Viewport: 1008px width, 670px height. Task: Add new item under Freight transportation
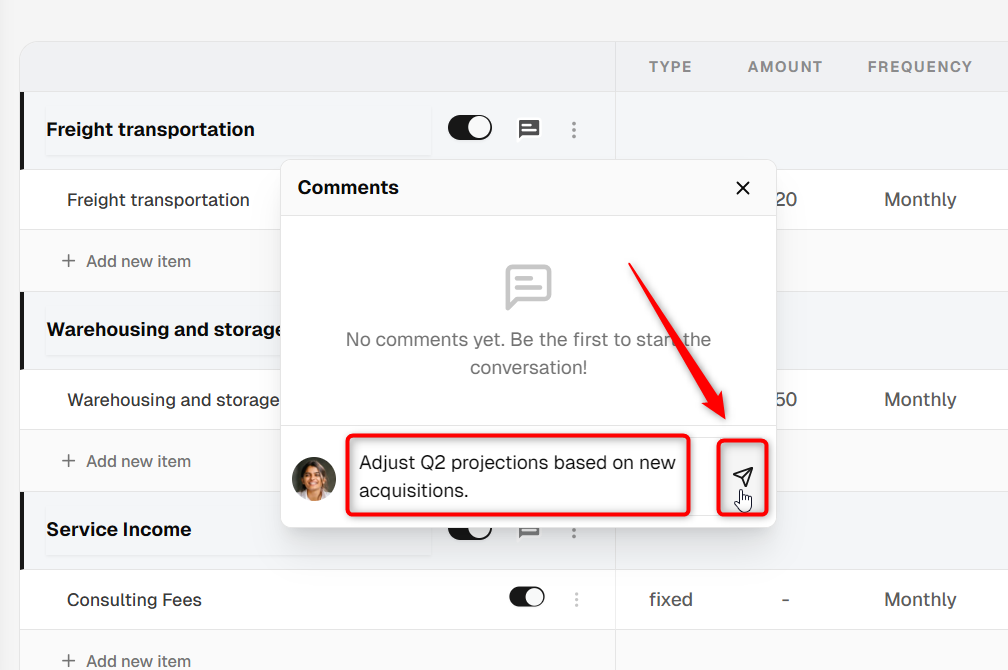126,261
